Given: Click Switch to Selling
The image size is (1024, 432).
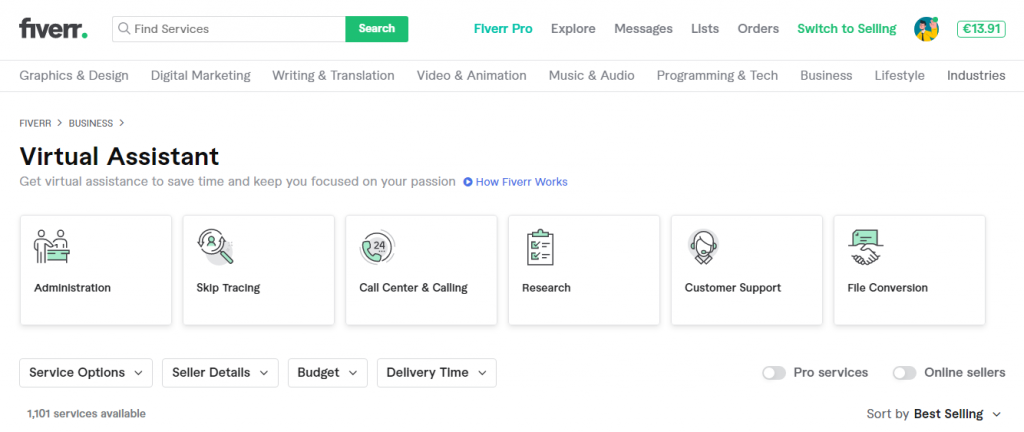Looking at the screenshot, I should coord(846,29).
